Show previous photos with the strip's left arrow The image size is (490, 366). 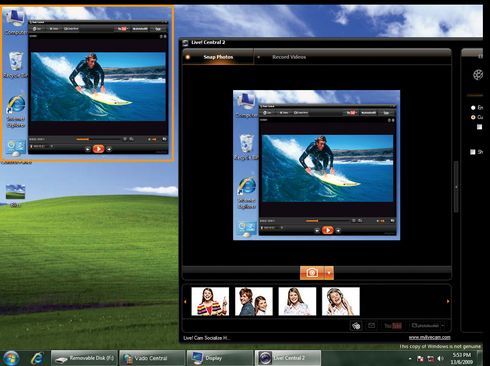point(185,301)
